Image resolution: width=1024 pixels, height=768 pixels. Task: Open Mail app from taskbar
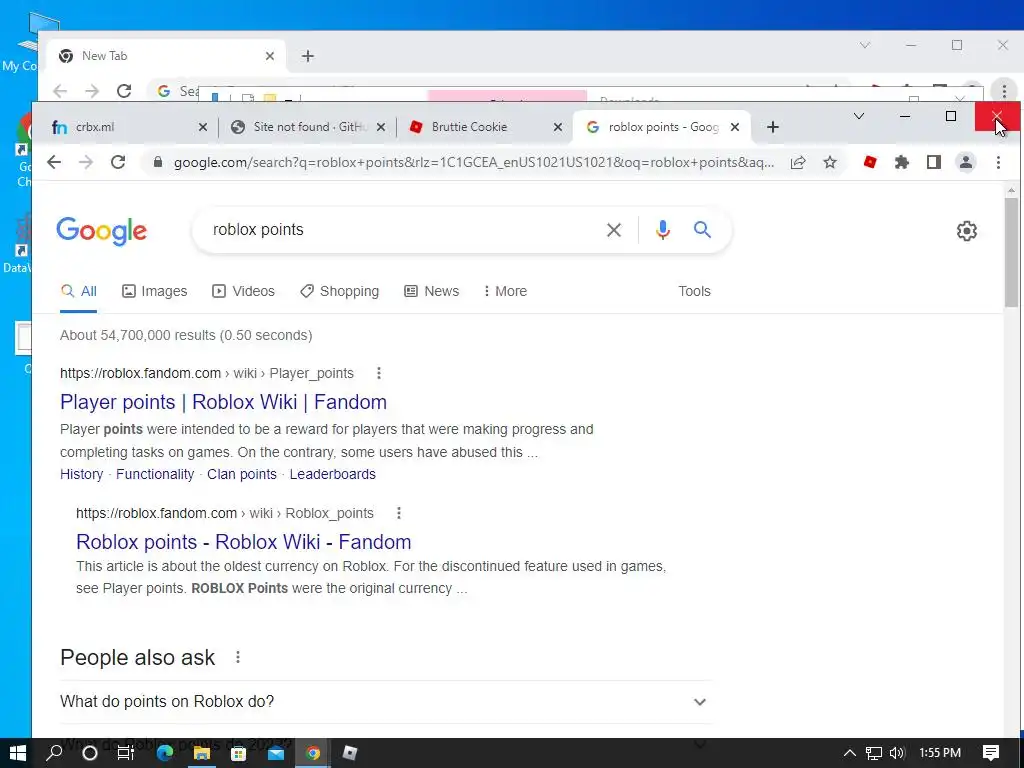pos(276,753)
